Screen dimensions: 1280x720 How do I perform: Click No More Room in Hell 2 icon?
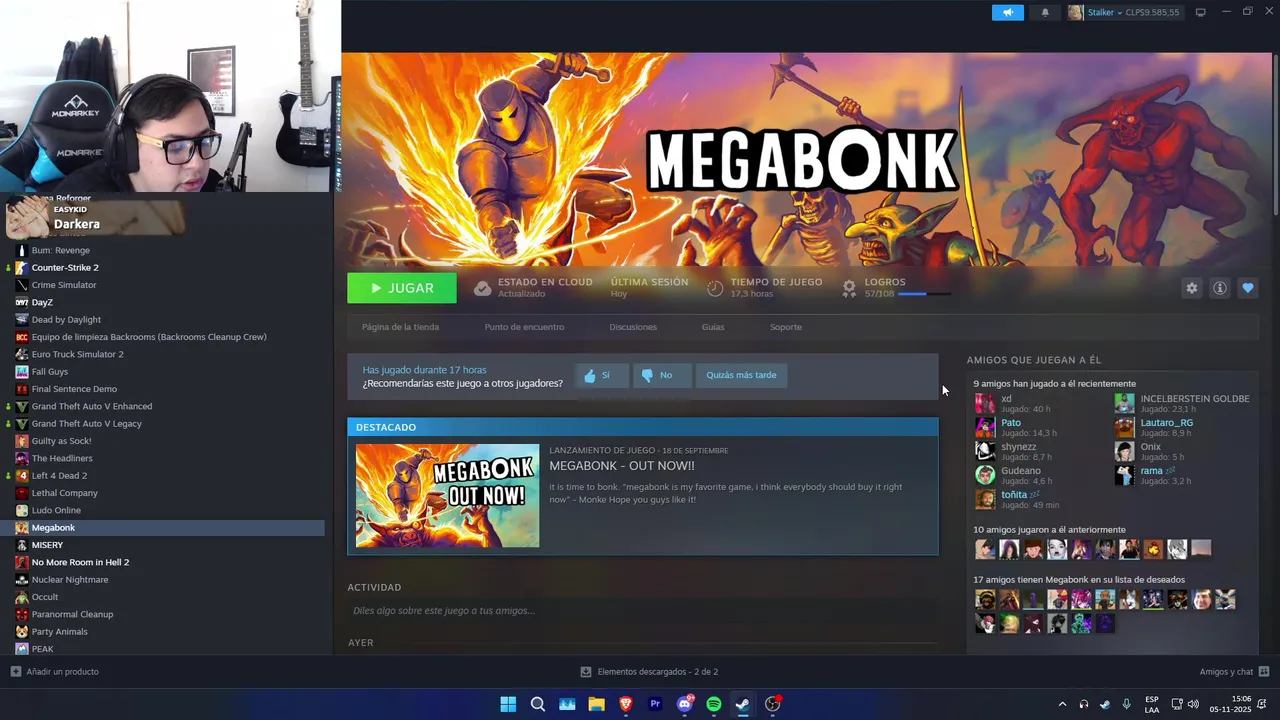tap(22, 562)
